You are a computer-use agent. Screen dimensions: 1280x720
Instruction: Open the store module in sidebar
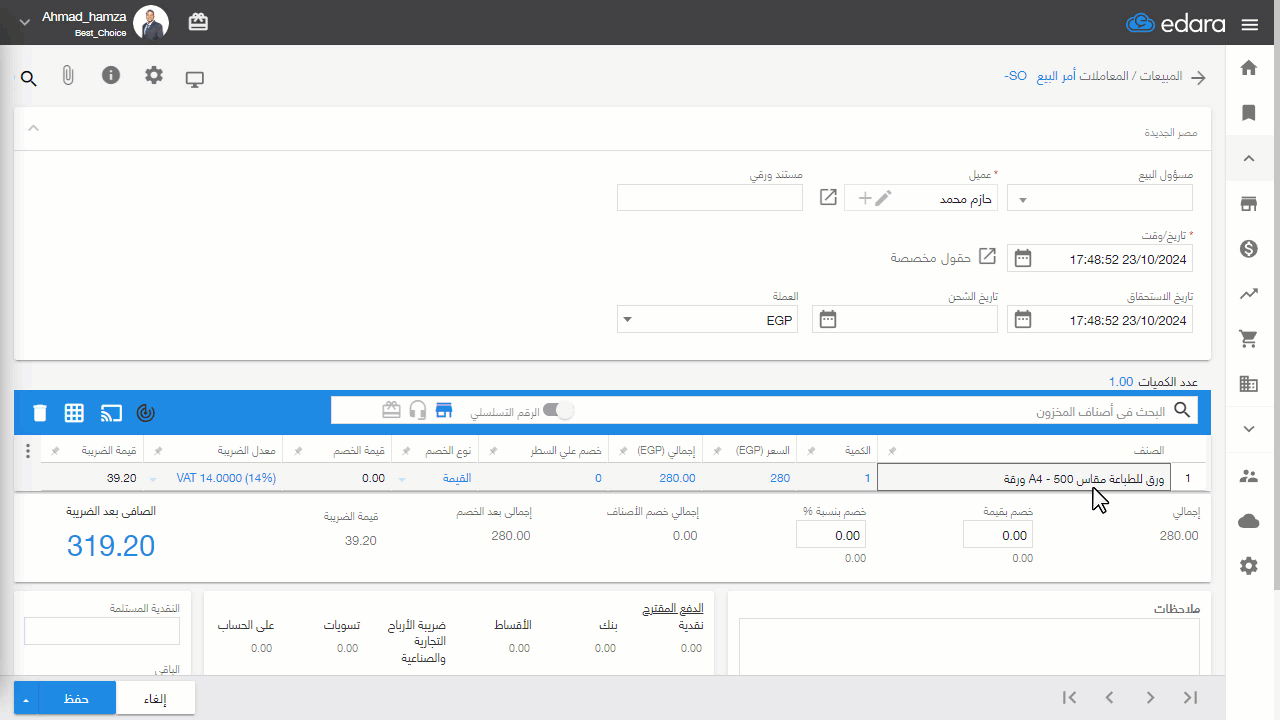tap(1248, 204)
